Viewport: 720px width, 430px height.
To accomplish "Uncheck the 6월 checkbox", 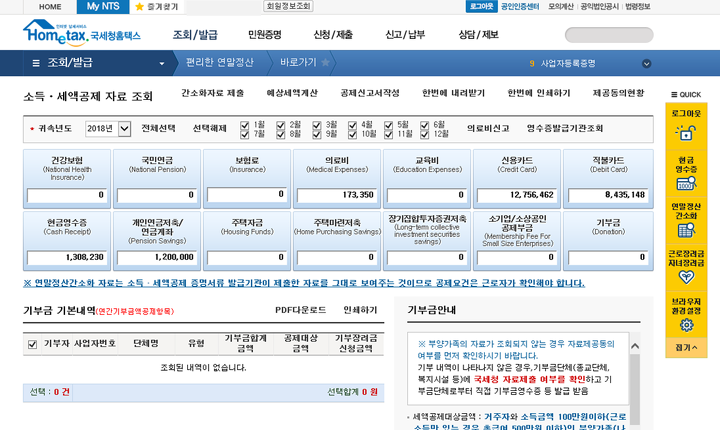I will (424, 125).
